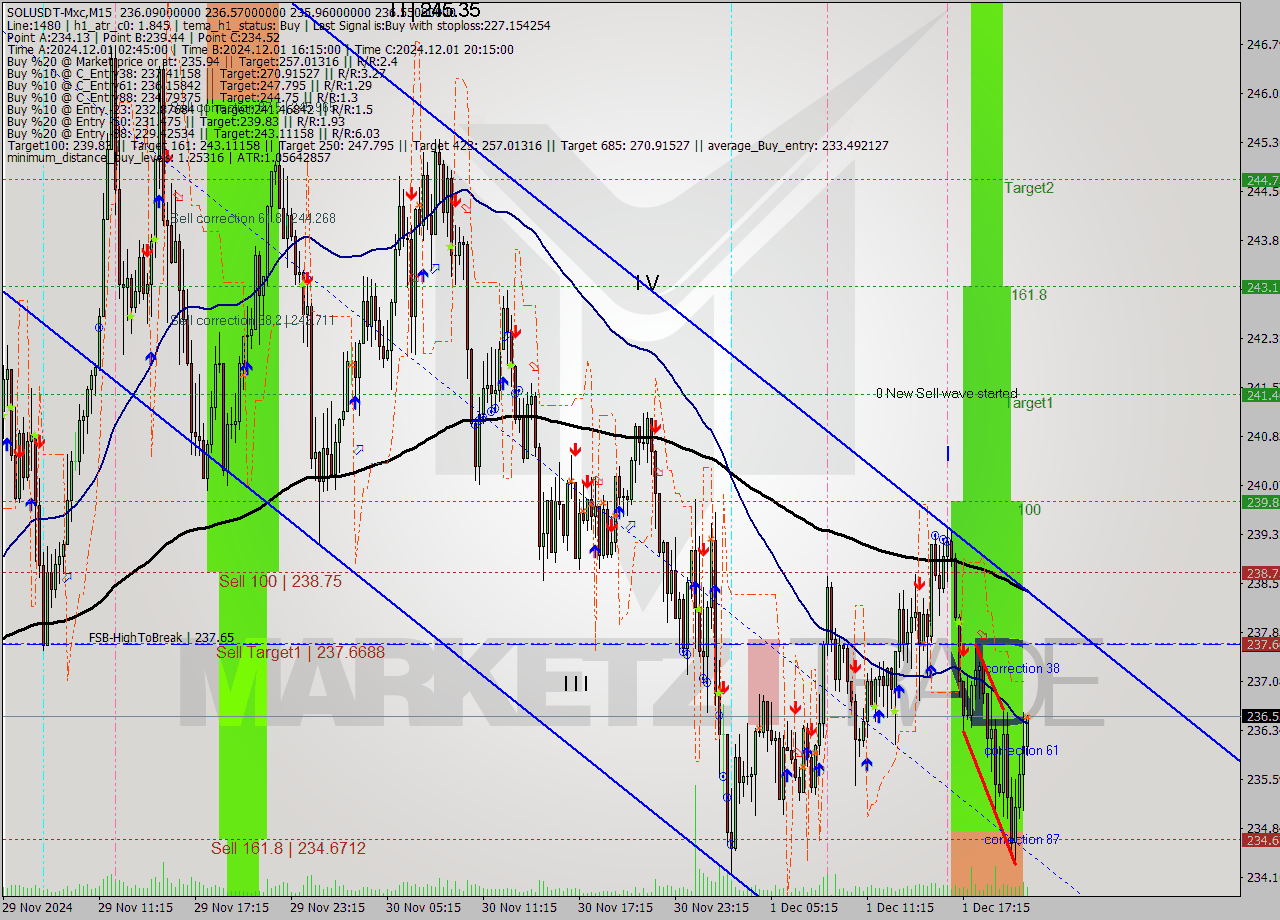Click the '30 Nov 23:15' time axis label
This screenshot has height=920, width=1280.
click(711, 908)
